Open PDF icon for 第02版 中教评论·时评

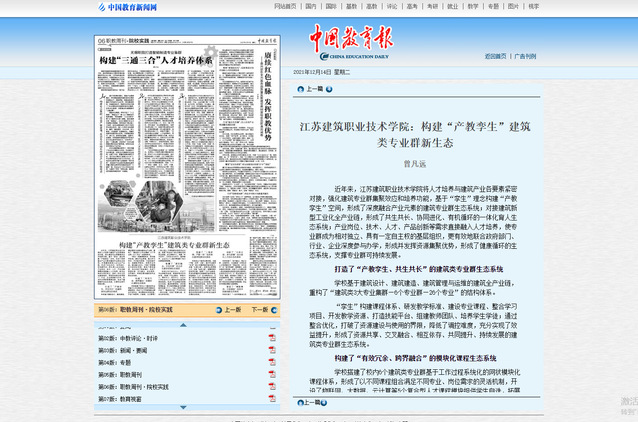tap(272, 338)
